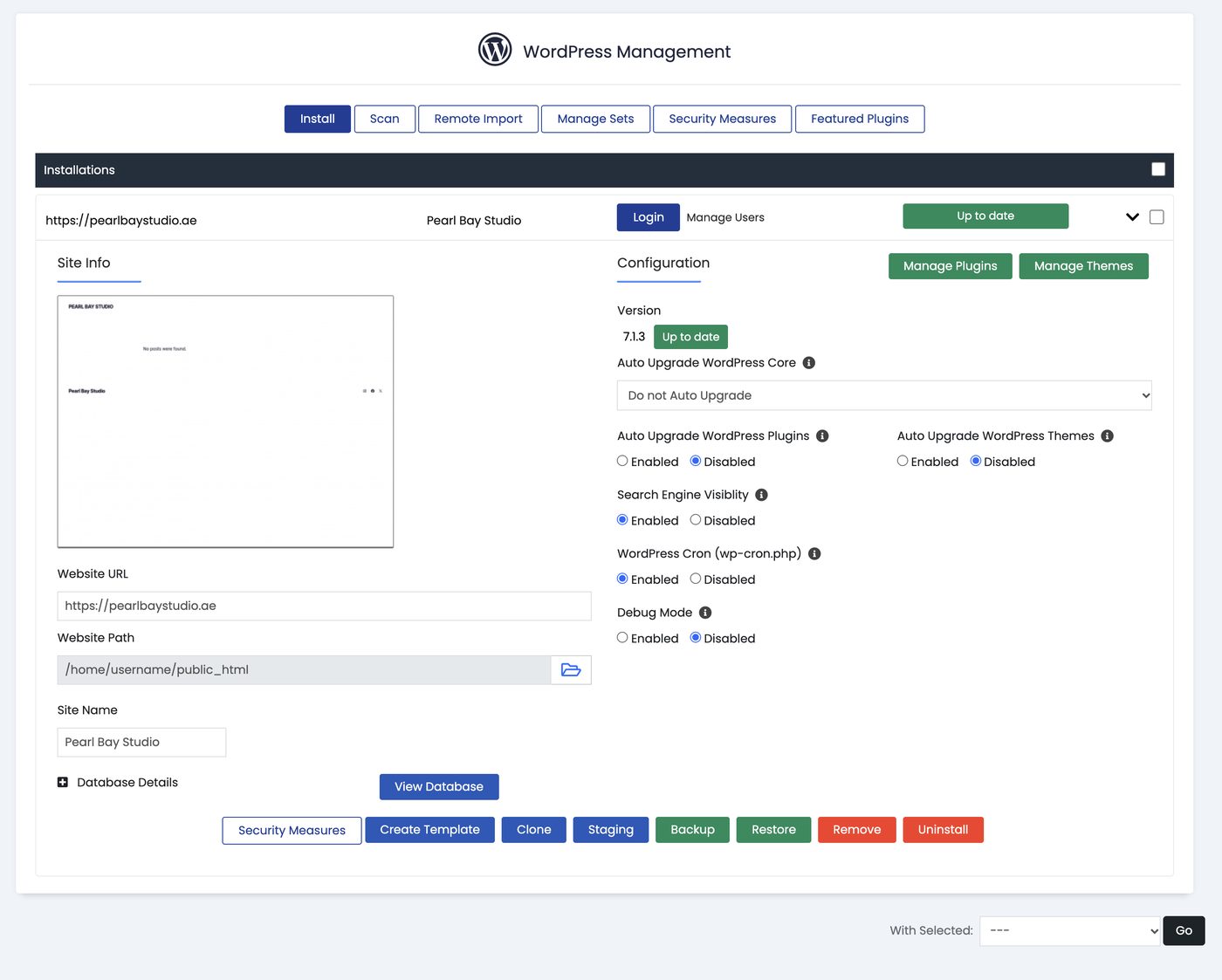
Task: Tick checkbox for pearlbaystudio.ae installation
Action: pyautogui.click(x=1157, y=217)
